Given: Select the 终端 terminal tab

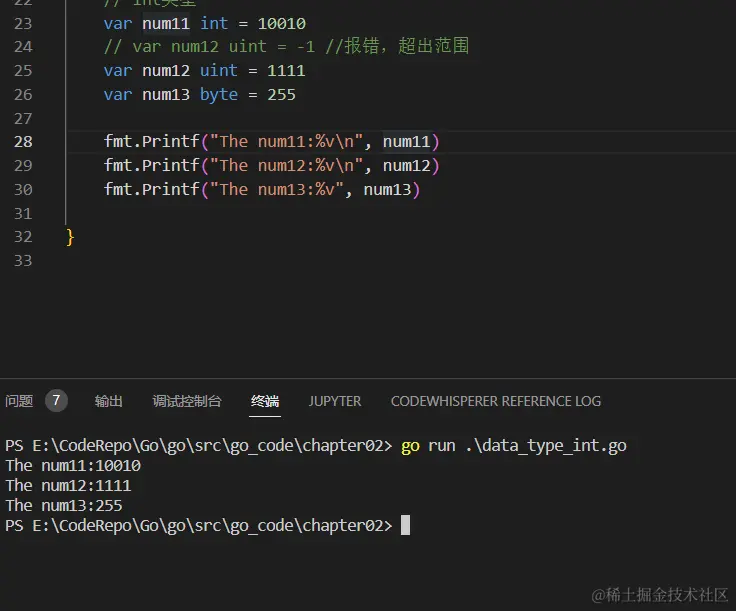Looking at the screenshot, I should tap(265, 401).
